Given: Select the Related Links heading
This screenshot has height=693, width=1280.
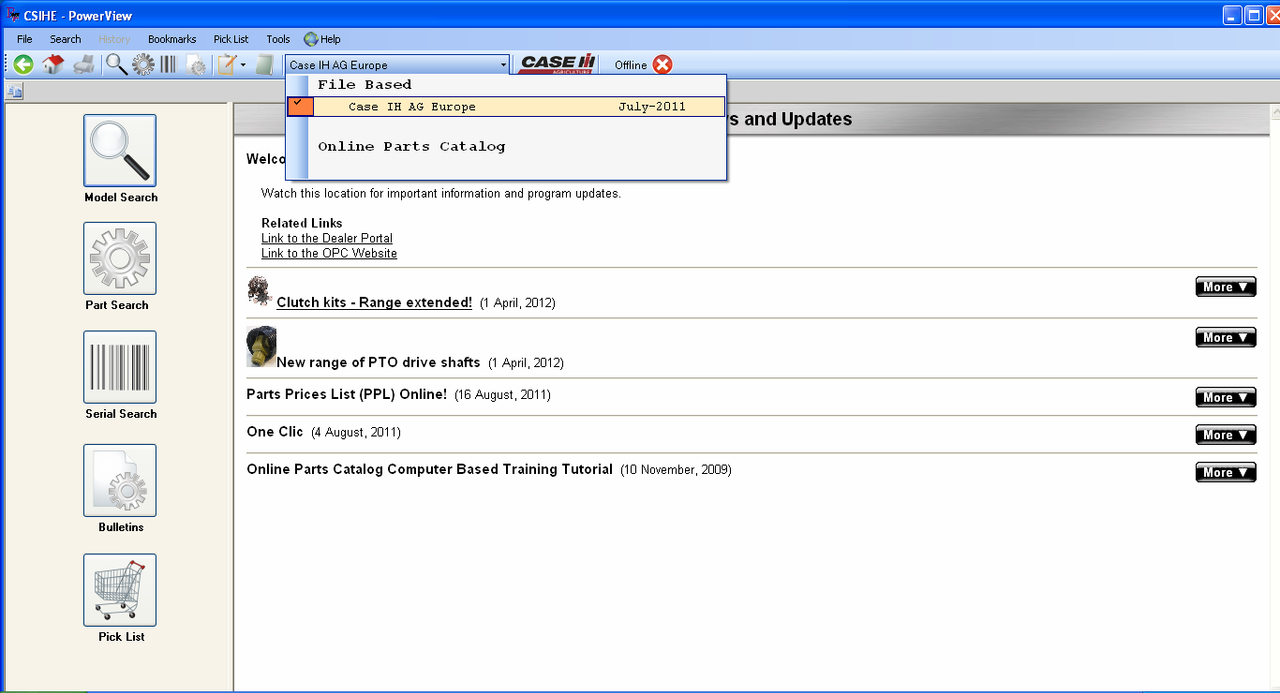Looking at the screenshot, I should (302, 223).
